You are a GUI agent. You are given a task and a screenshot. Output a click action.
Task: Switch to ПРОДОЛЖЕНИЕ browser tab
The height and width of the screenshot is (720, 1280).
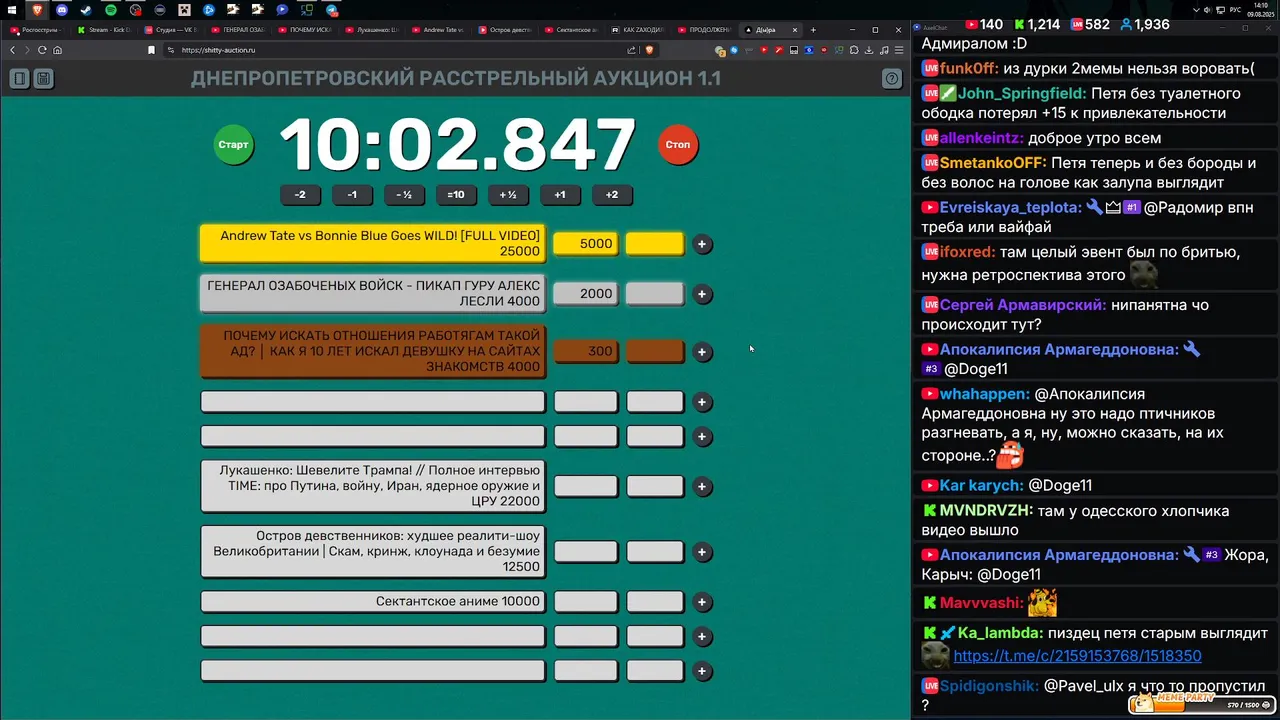click(x=704, y=30)
